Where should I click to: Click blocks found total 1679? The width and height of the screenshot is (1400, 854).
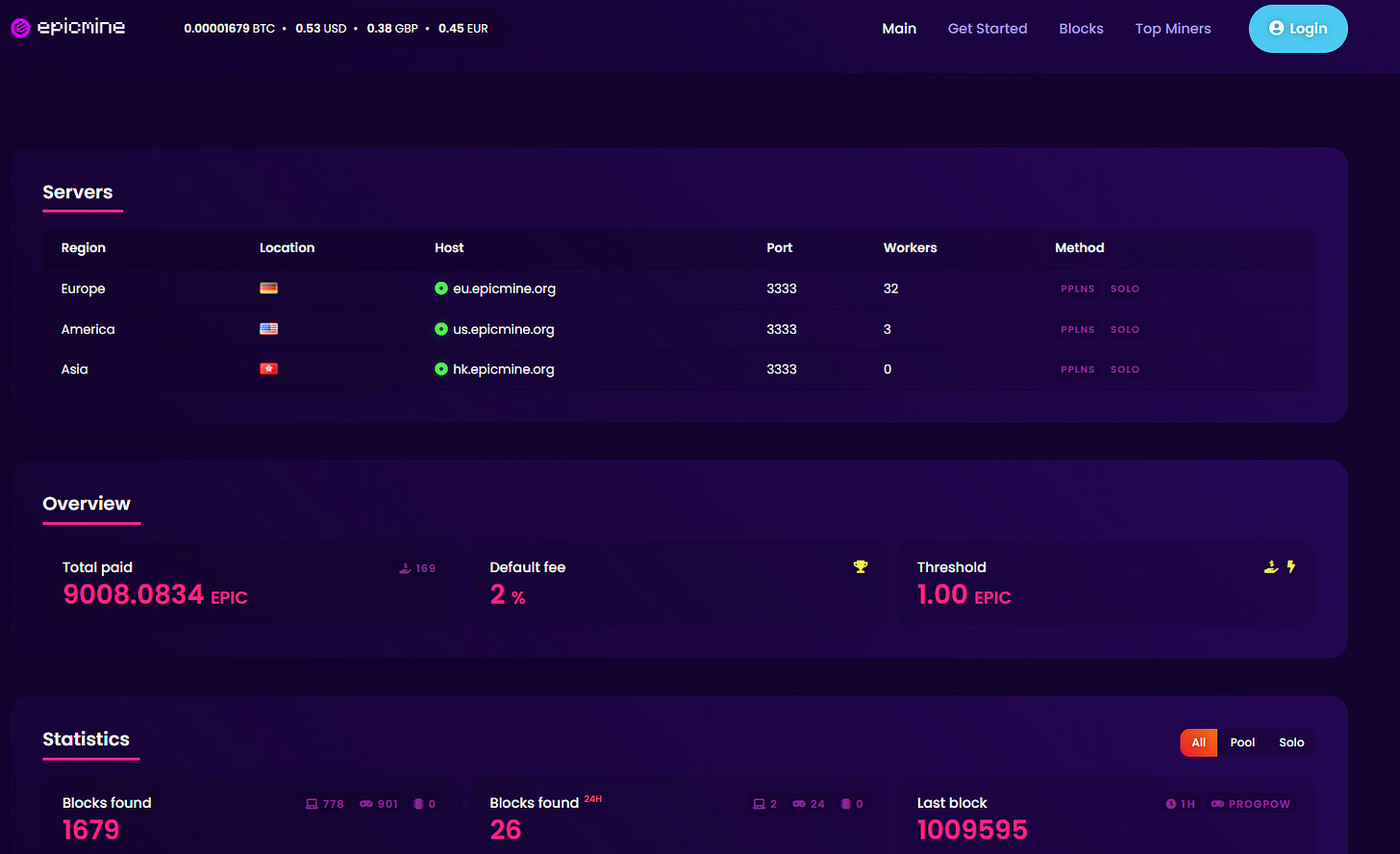(91, 830)
